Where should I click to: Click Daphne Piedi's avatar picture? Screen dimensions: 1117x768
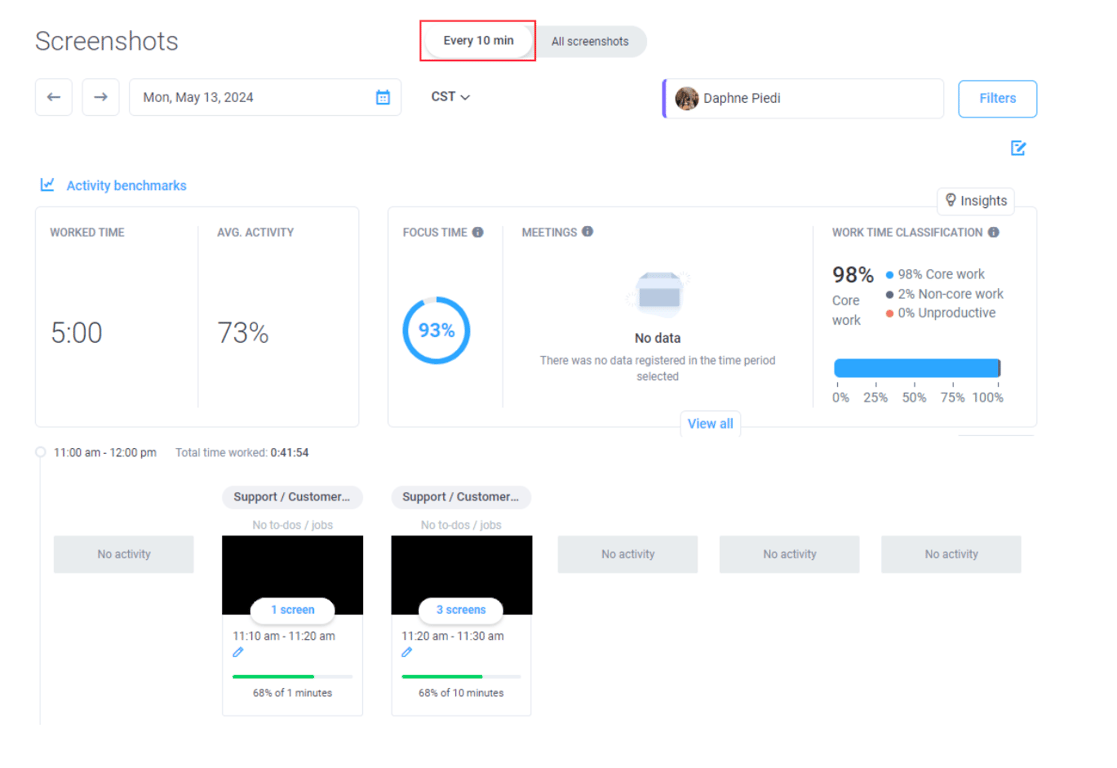tap(687, 98)
